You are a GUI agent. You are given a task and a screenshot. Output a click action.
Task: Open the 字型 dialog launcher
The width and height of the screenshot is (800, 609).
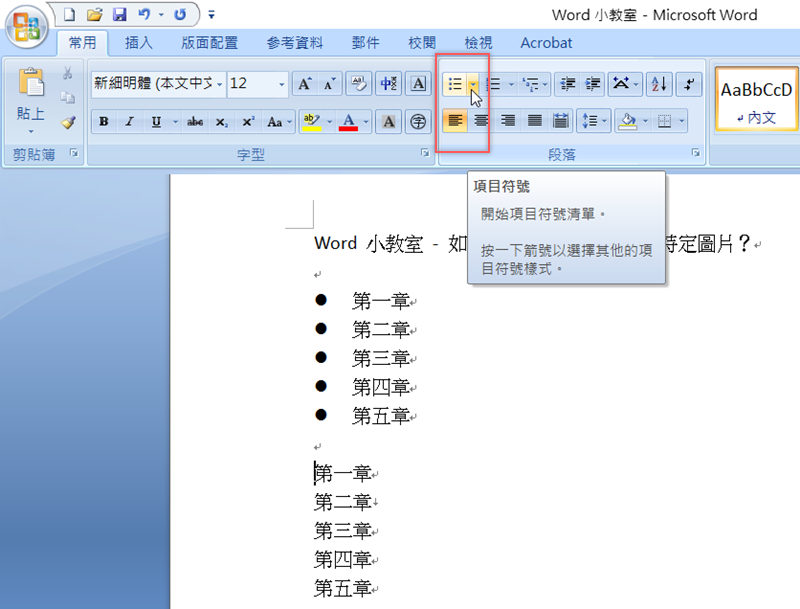tap(425, 153)
